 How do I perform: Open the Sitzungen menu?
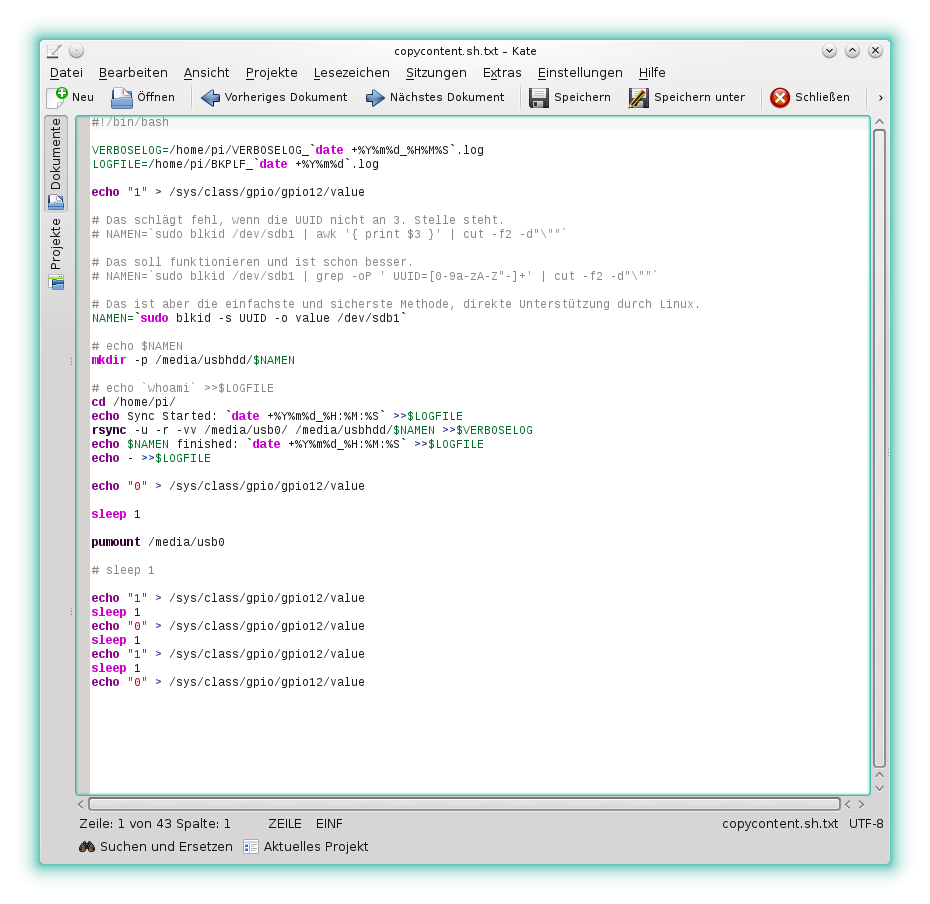pos(436,72)
